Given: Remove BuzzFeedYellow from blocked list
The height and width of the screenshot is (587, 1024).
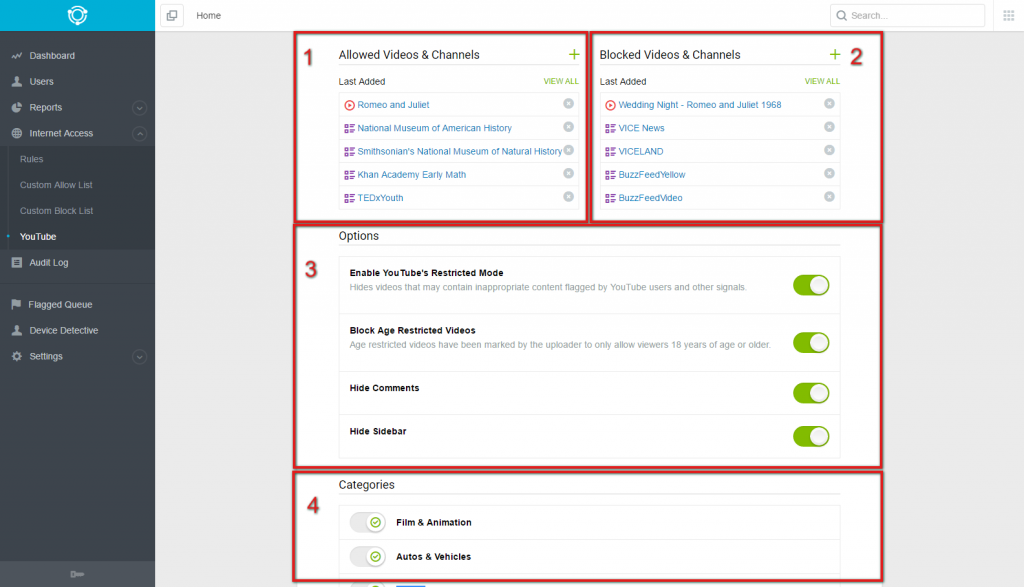Looking at the screenshot, I should [829, 173].
